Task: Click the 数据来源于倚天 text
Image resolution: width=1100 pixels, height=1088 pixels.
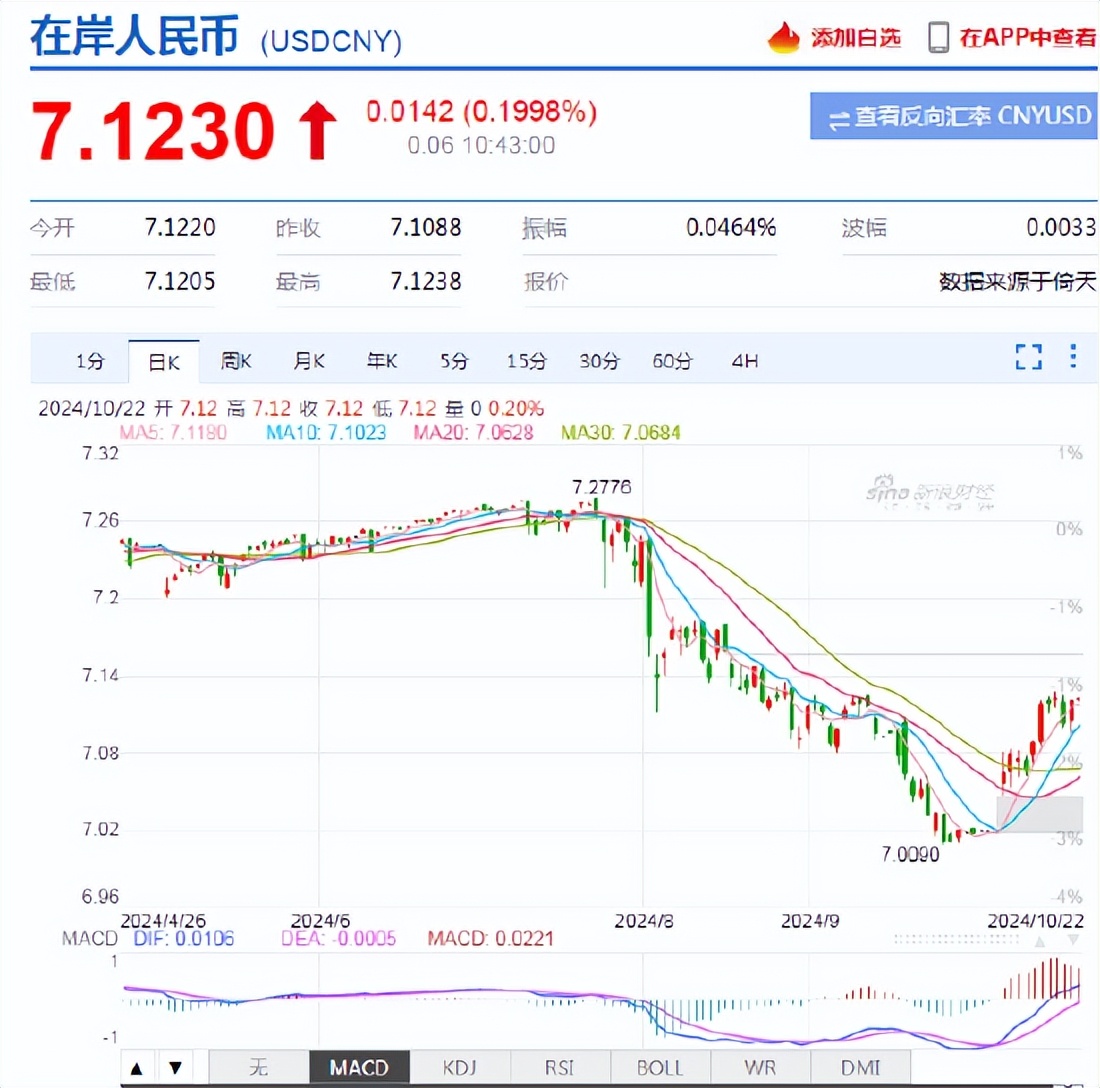Action: coord(1017,282)
